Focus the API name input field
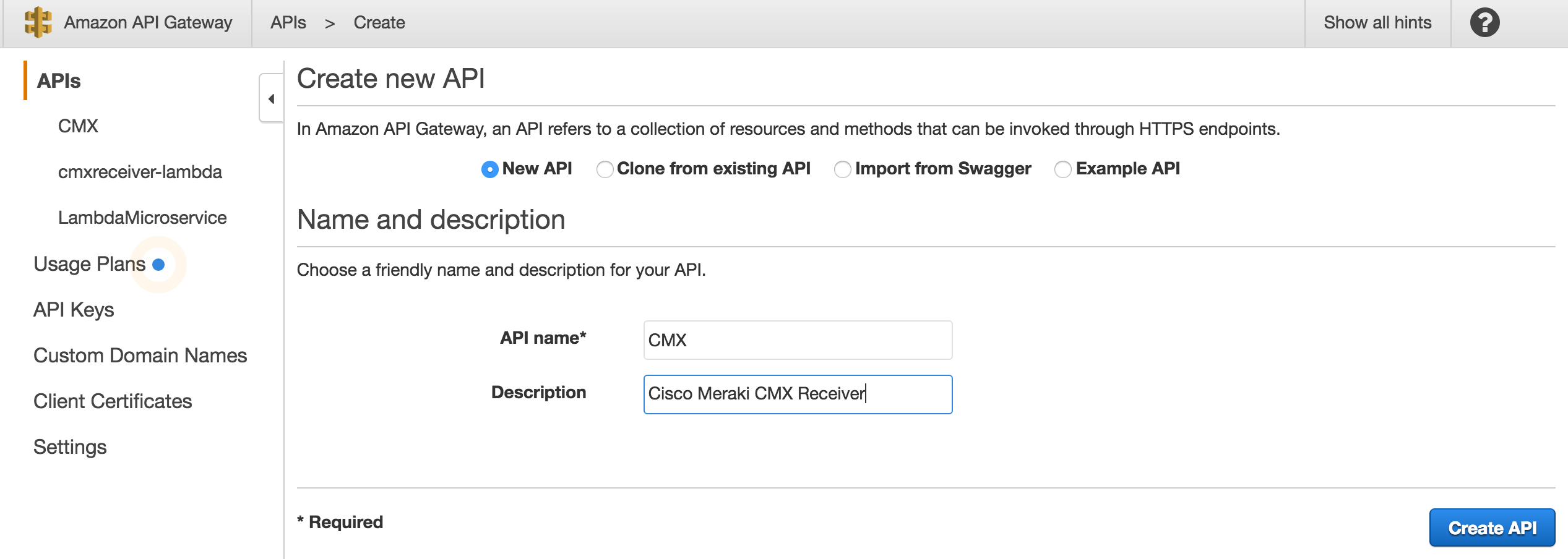The width and height of the screenshot is (1568, 559). point(798,340)
